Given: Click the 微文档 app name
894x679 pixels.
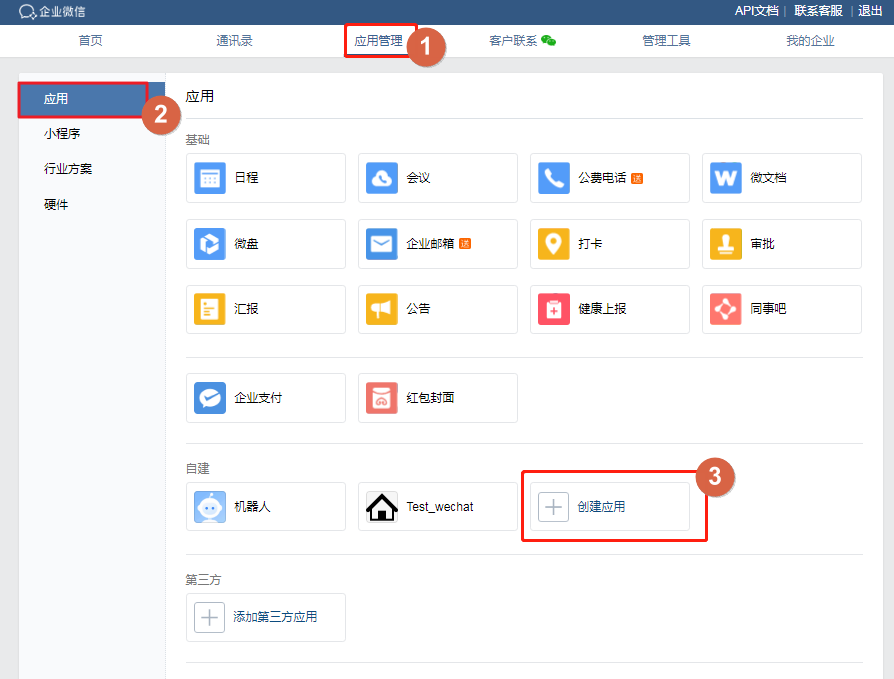Looking at the screenshot, I should (x=768, y=178).
